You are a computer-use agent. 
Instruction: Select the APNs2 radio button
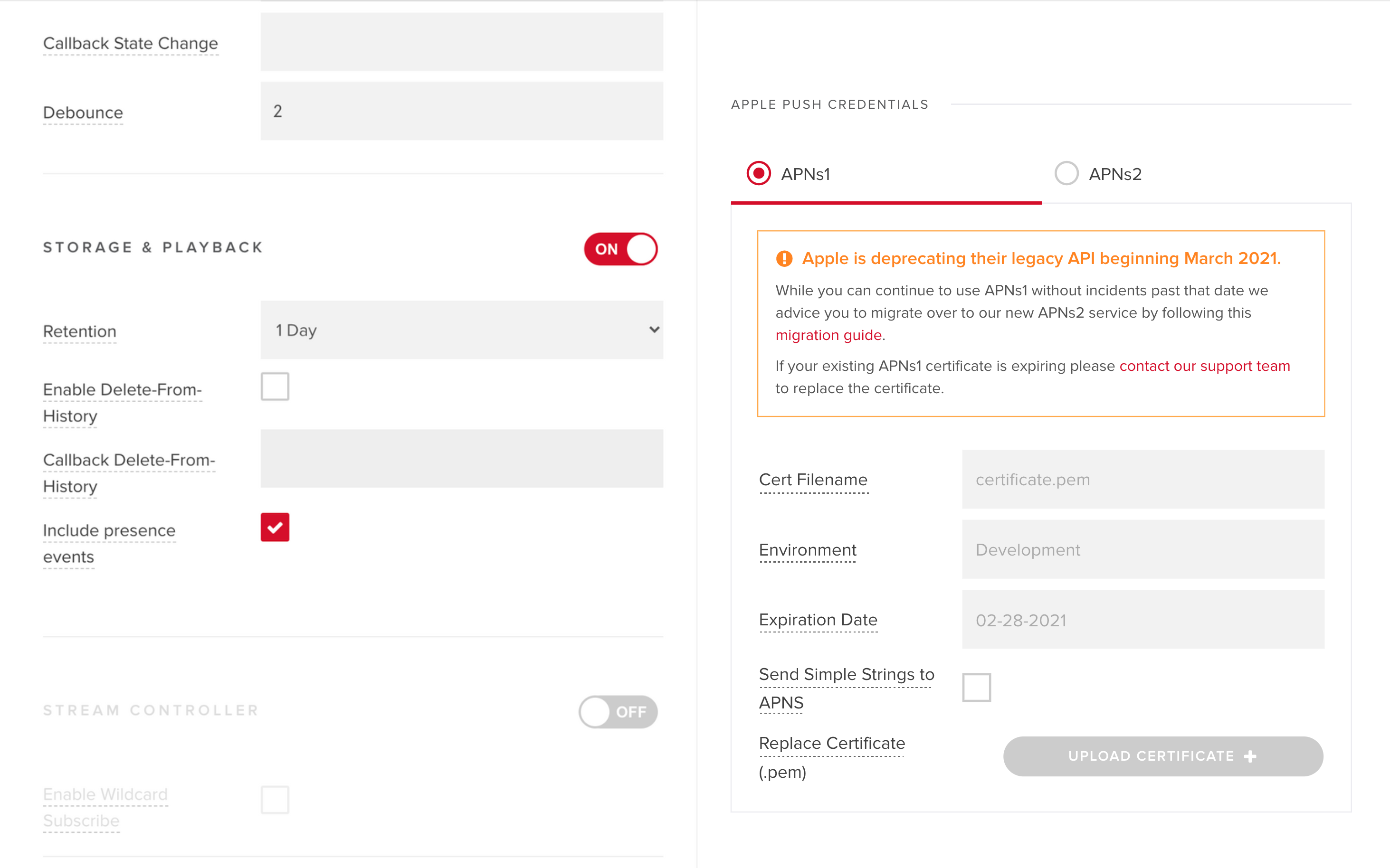coord(1066,173)
